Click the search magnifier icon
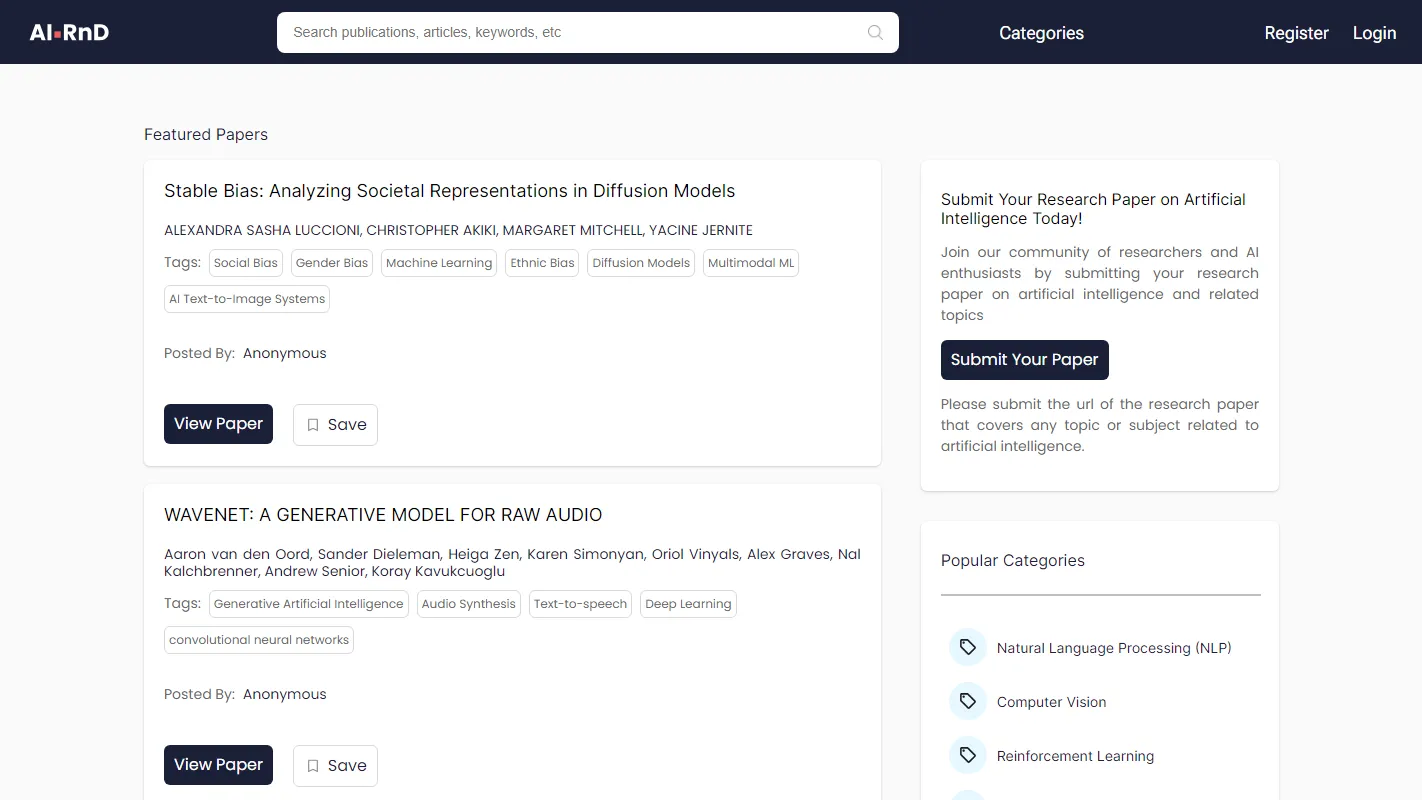Screen dimensions: 1422x800 point(875,32)
